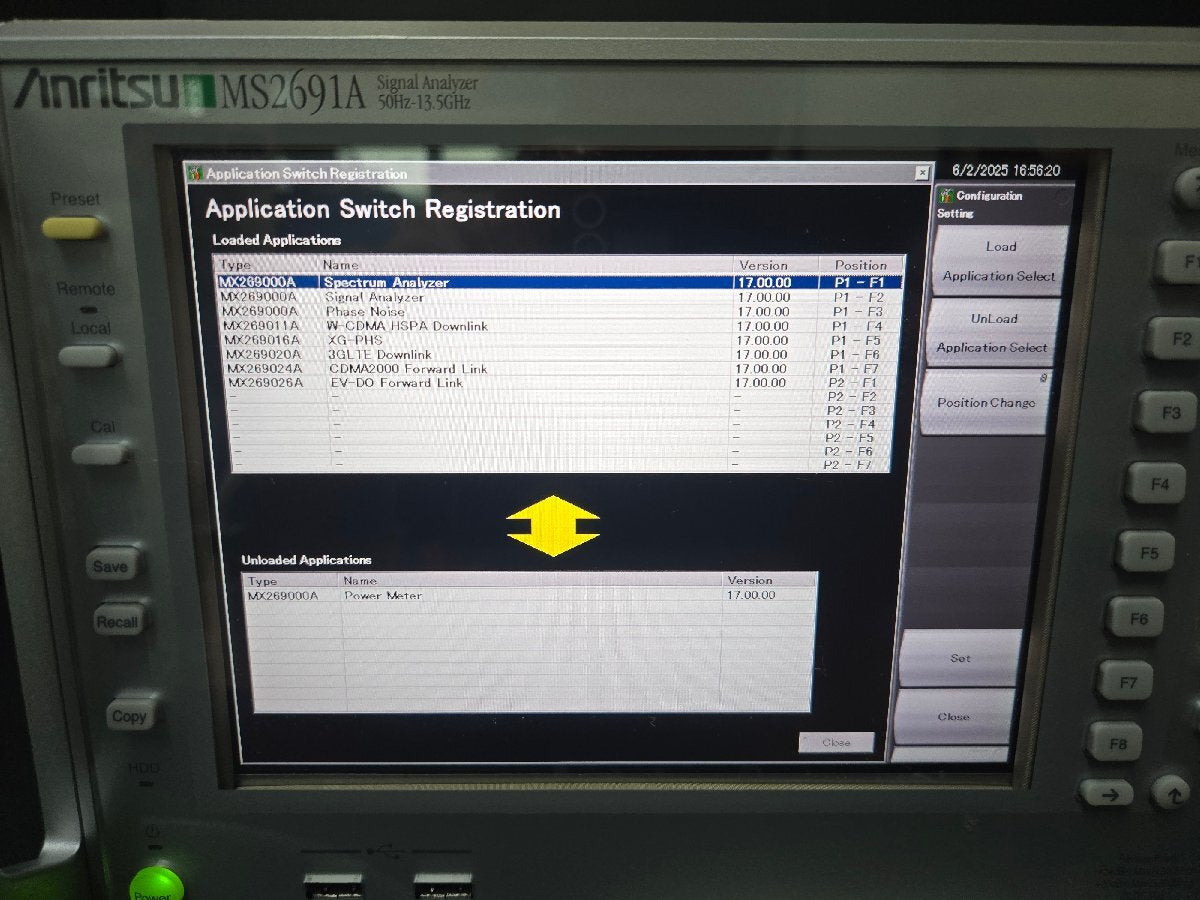Select the Signal Analyzer row
This screenshot has height=900, width=1200.
560,297
